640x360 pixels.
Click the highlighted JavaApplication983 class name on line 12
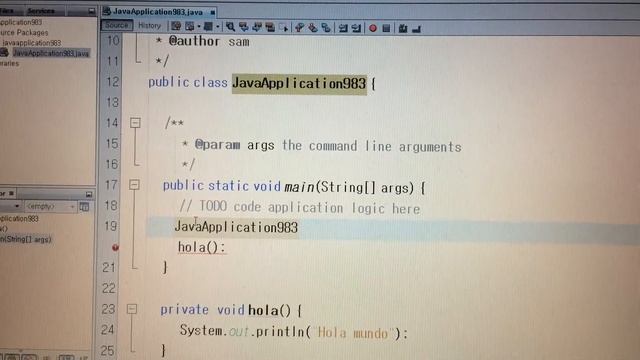(x=299, y=84)
